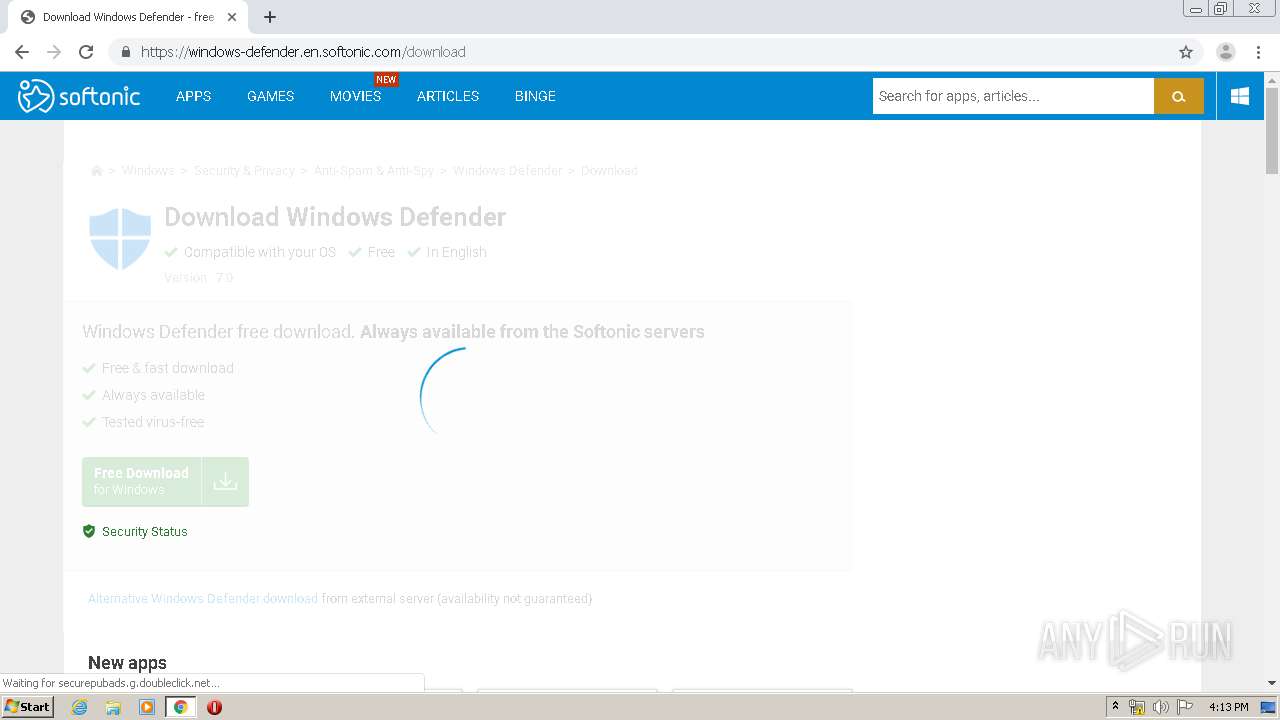Screen dimensions: 1280x720
Task: Click the New apps heading
Action: click(127, 663)
